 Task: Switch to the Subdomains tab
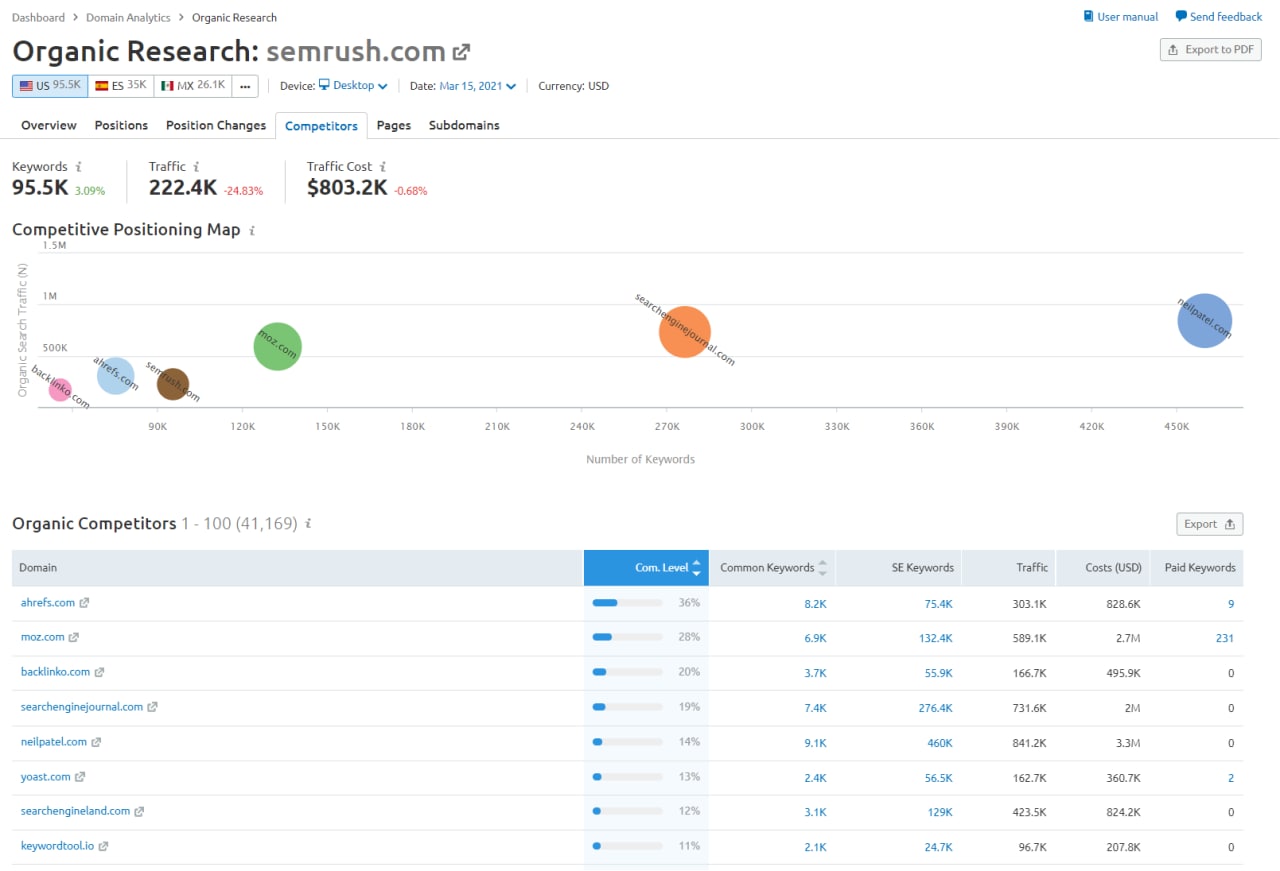click(464, 125)
